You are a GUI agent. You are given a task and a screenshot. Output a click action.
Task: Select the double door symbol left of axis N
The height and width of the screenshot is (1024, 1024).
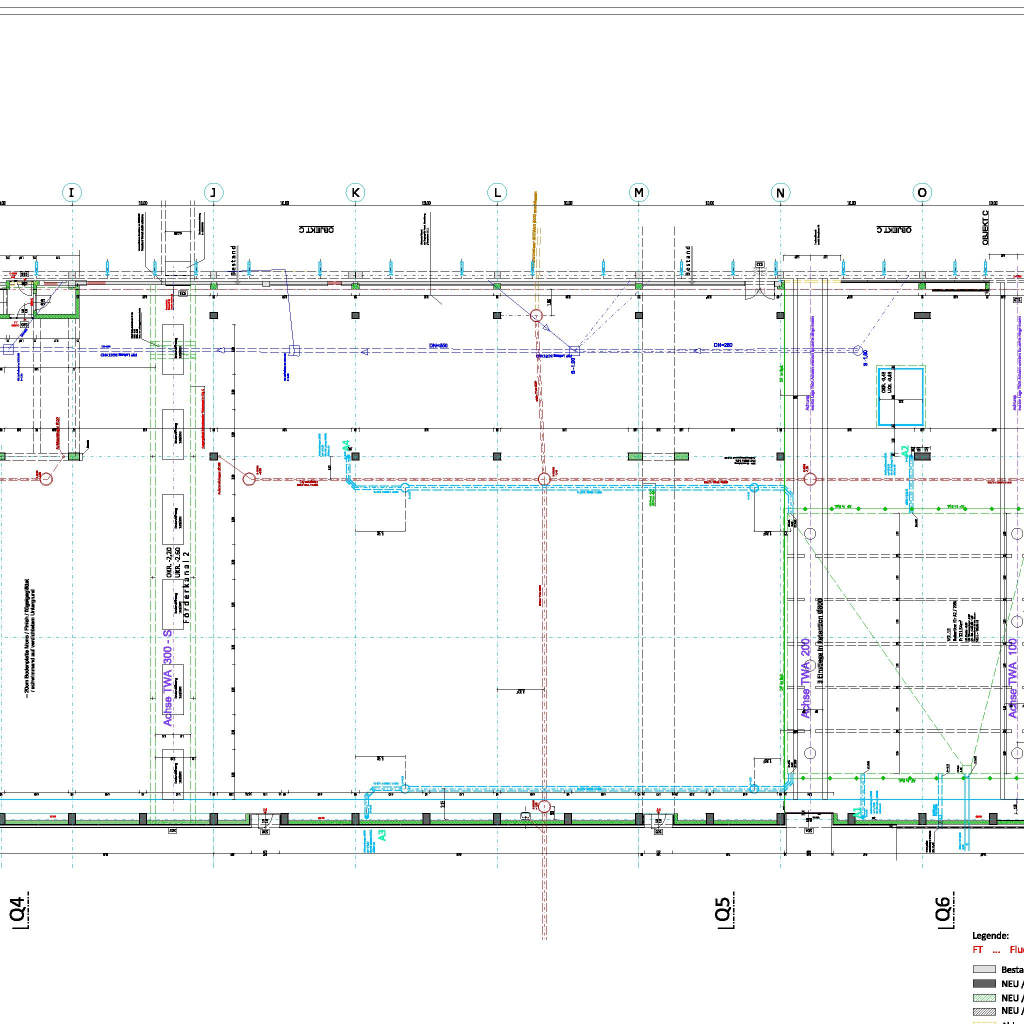click(758, 293)
